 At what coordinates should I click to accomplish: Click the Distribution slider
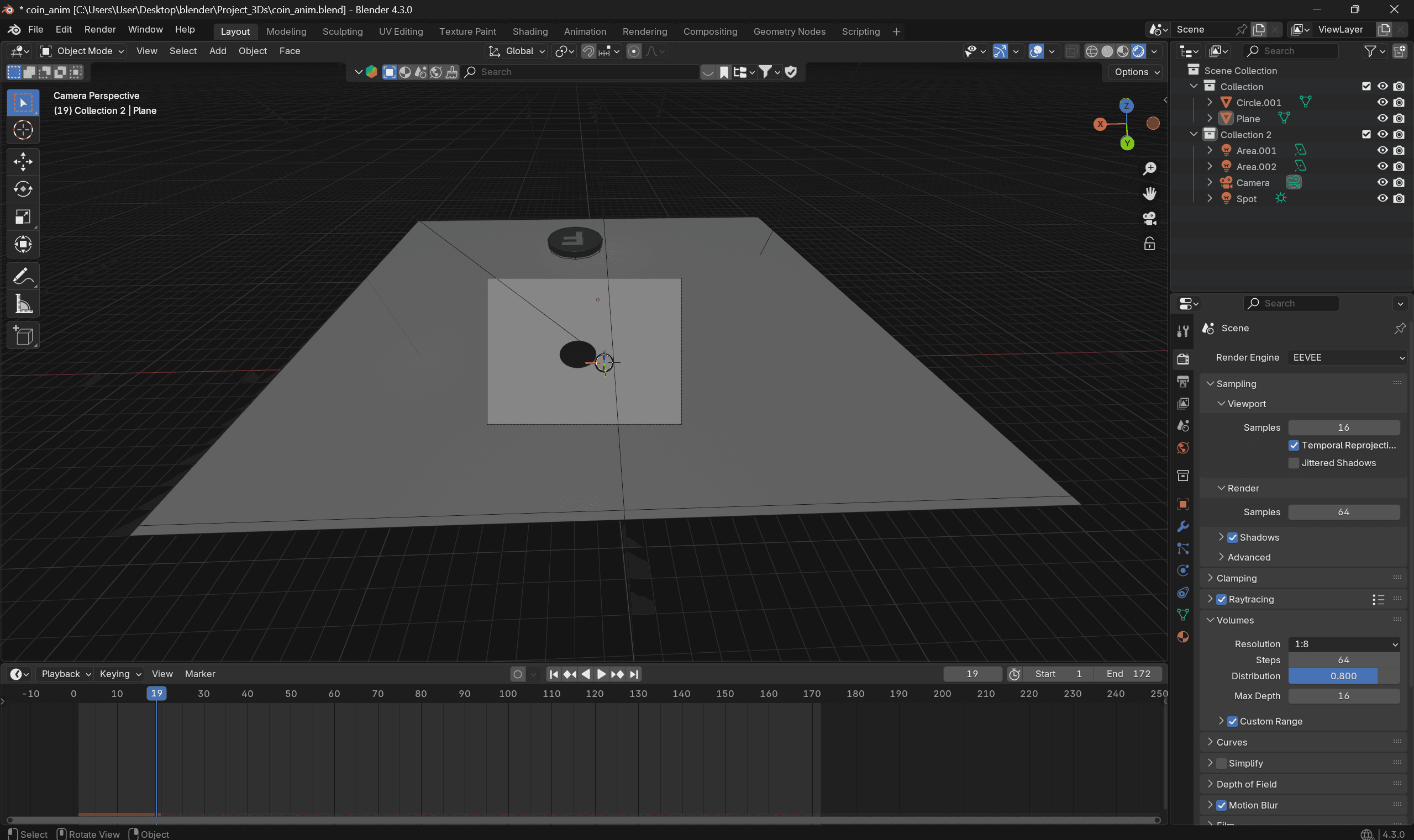tap(1343, 676)
